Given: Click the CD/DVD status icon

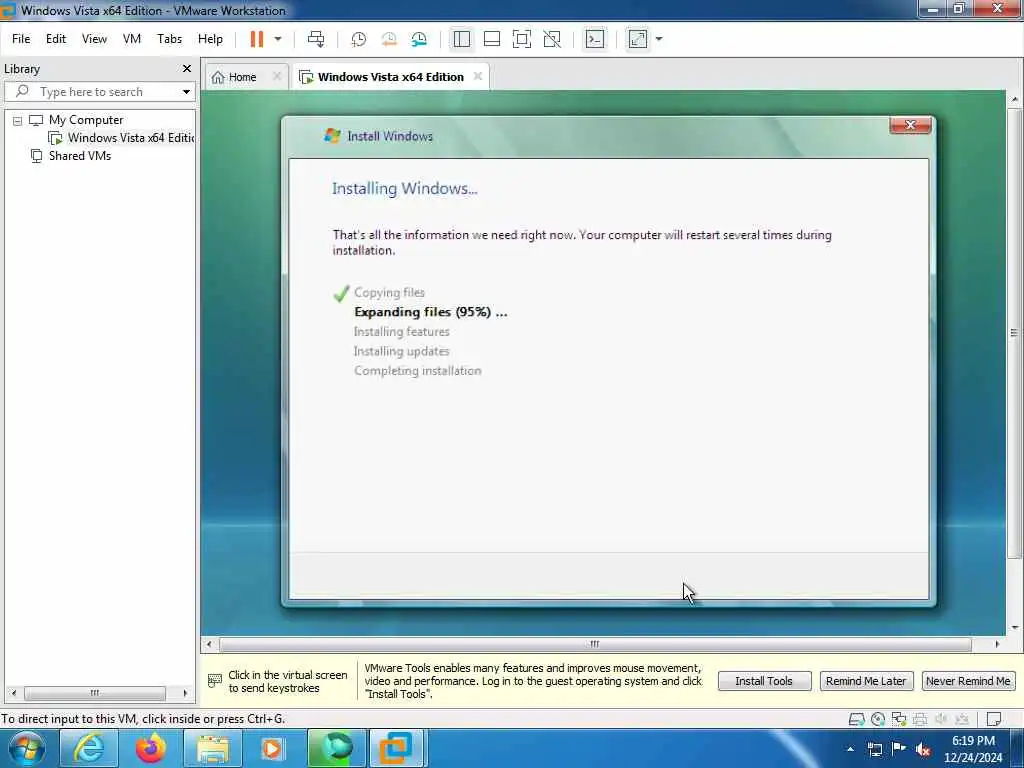Looking at the screenshot, I should (878, 720).
